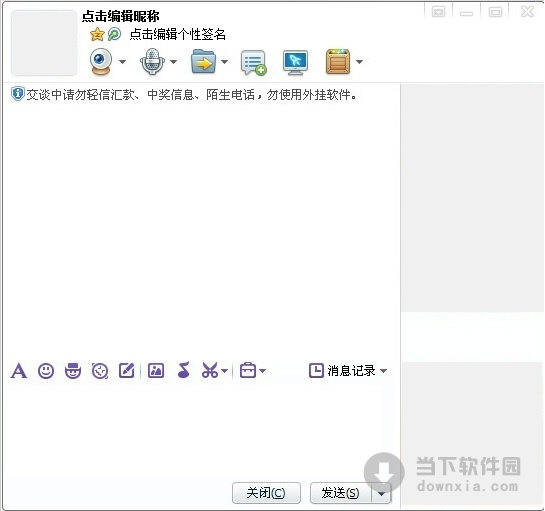The image size is (545, 511).
Task: Click the 发送(S) send button
Action: coord(341,493)
